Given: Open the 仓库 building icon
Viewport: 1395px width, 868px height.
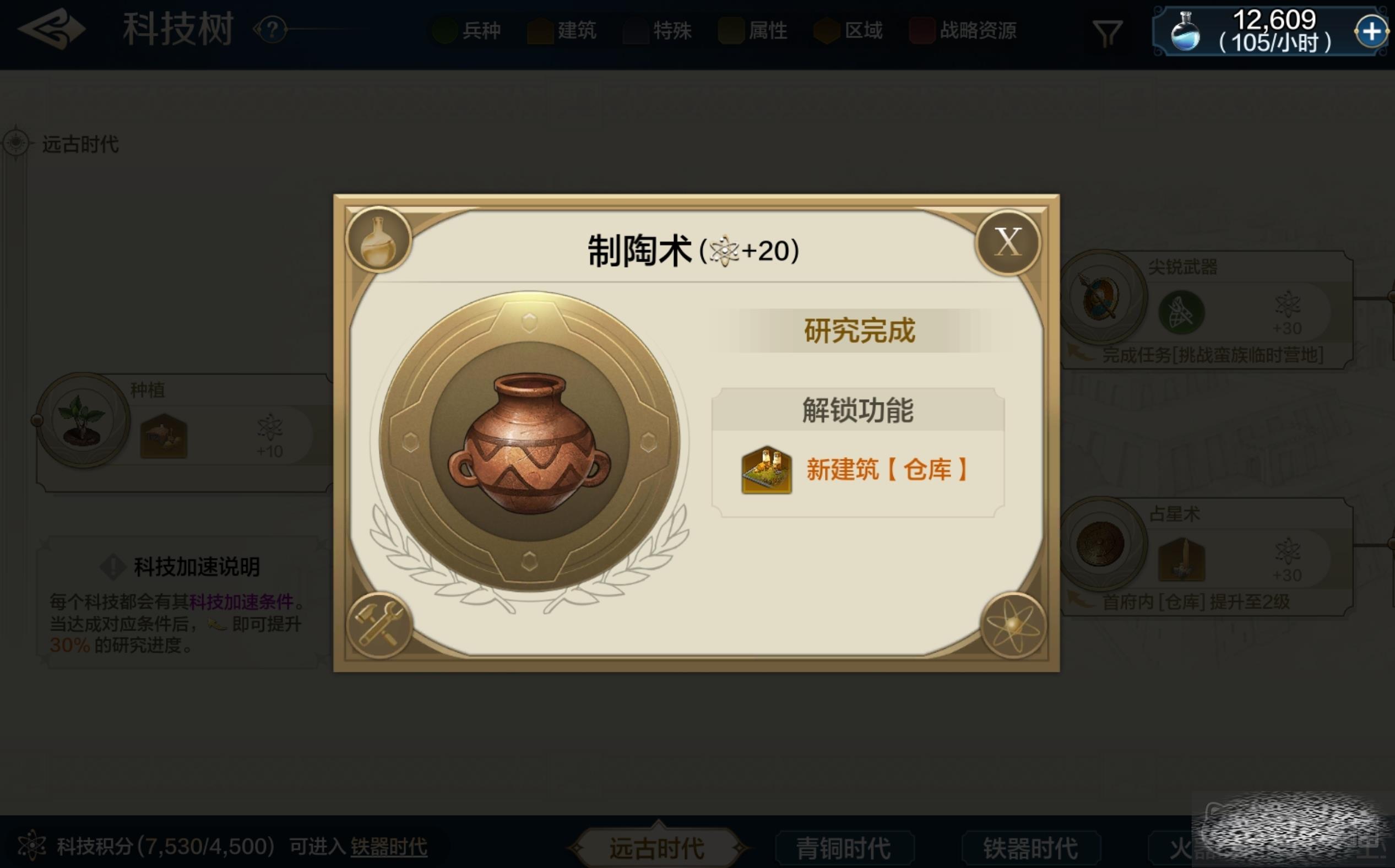Looking at the screenshot, I should pos(767,470).
